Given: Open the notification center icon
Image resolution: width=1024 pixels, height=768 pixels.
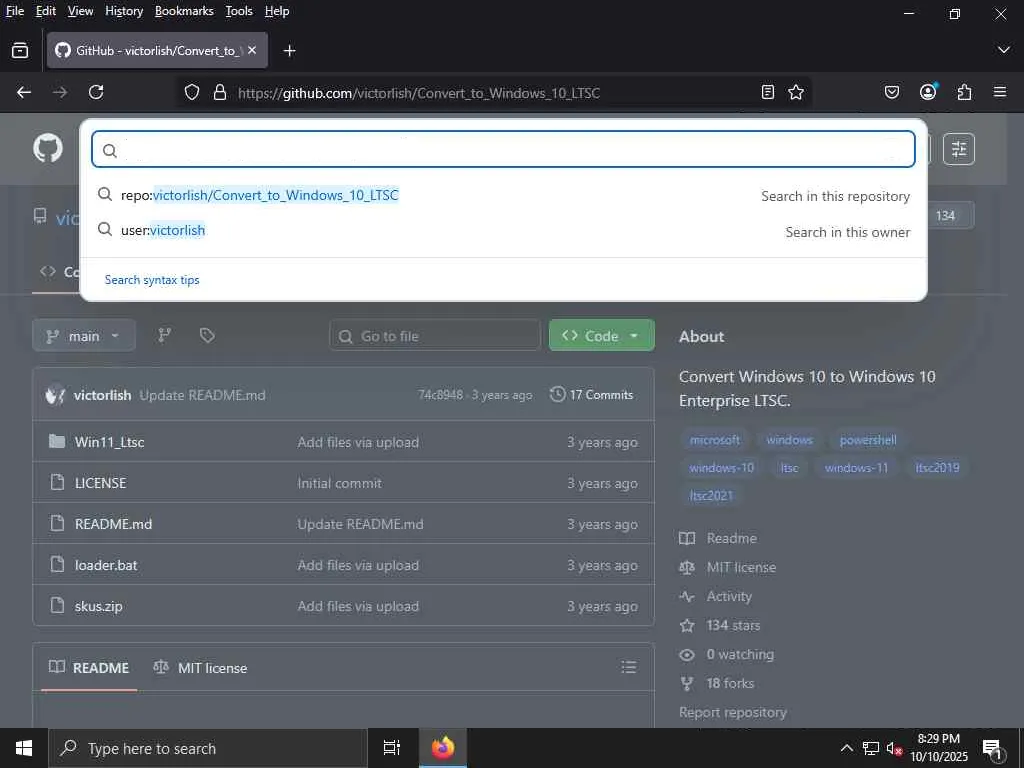Looking at the screenshot, I should 992,749.
